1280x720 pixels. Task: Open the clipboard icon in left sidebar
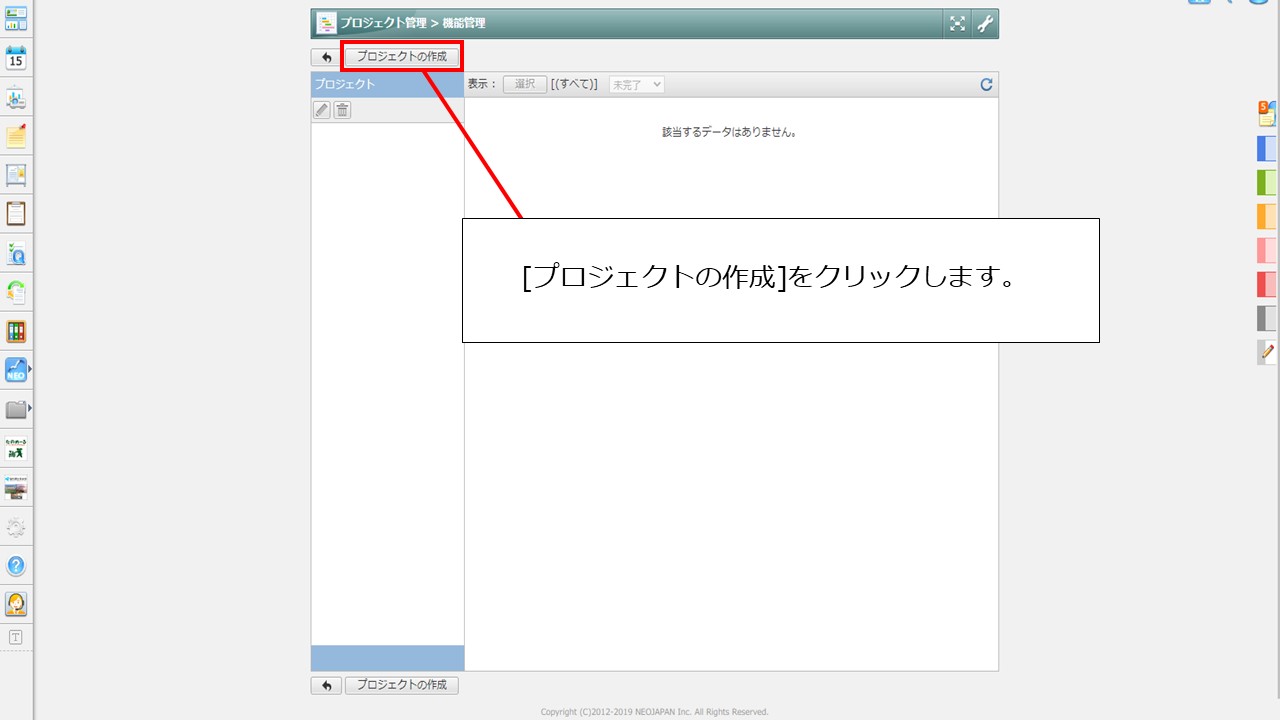tap(16, 214)
